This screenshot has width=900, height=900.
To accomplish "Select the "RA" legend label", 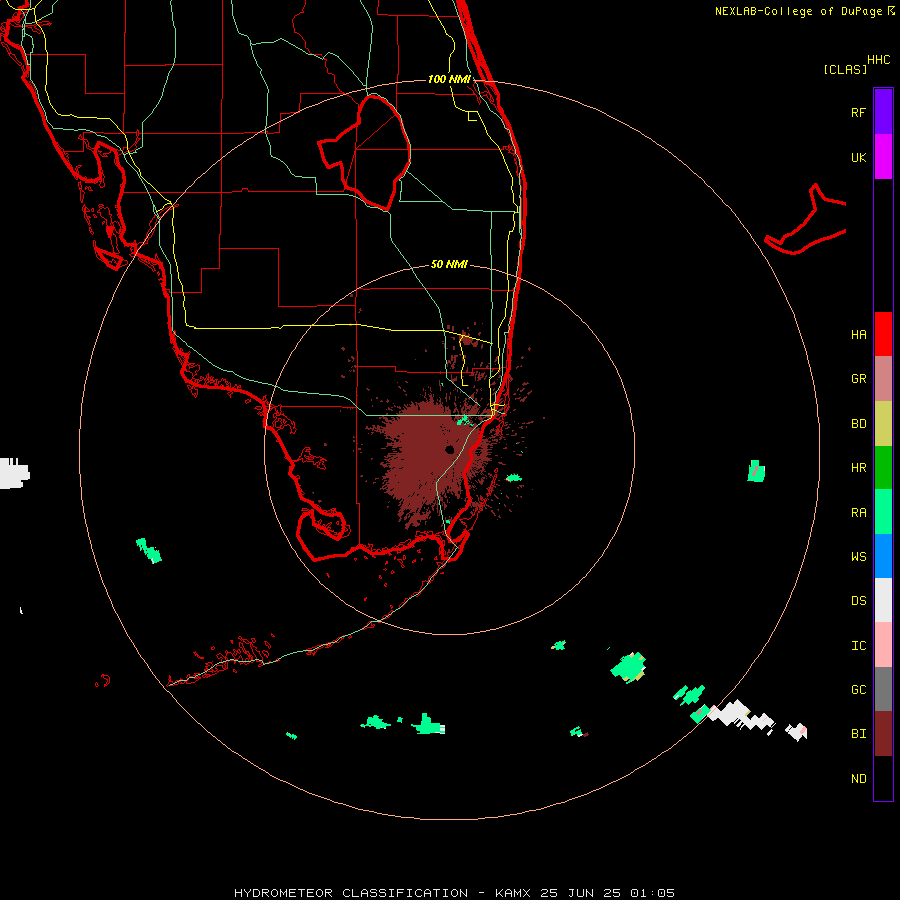I will 858,513.
